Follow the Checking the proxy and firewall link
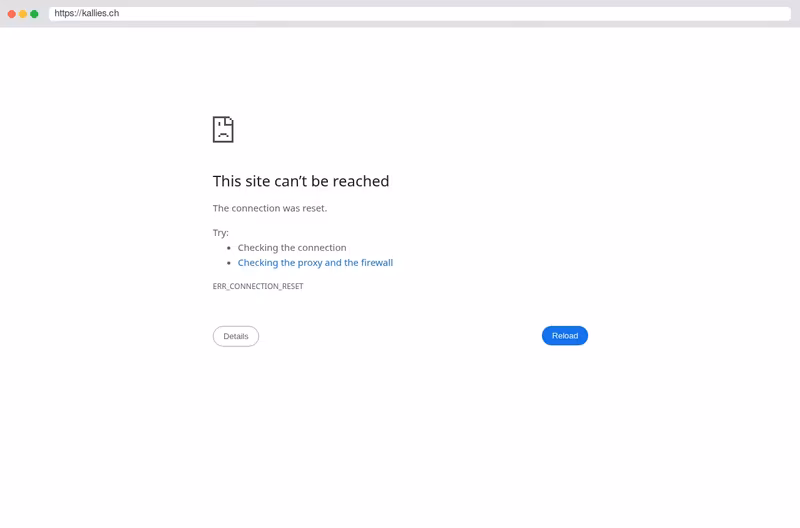Viewport: 800px width, 528px height. [315, 263]
